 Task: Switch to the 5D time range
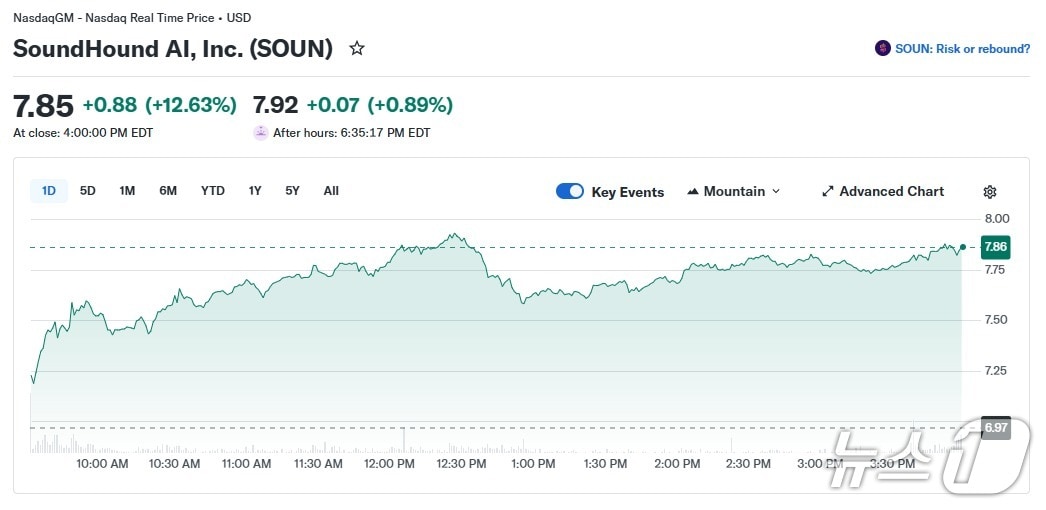88,190
